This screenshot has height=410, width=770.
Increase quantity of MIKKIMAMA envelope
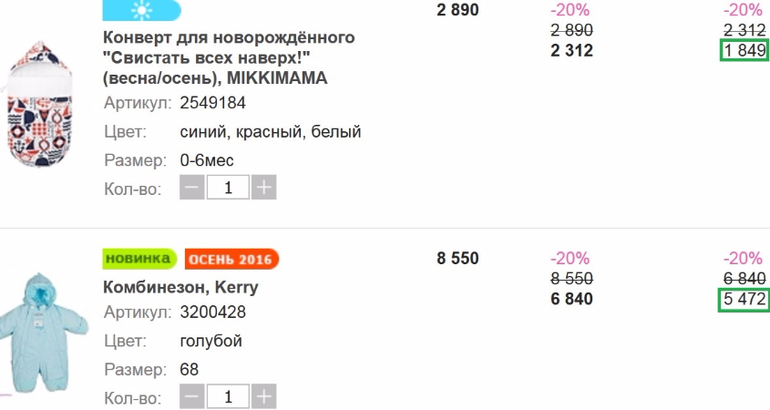264,187
